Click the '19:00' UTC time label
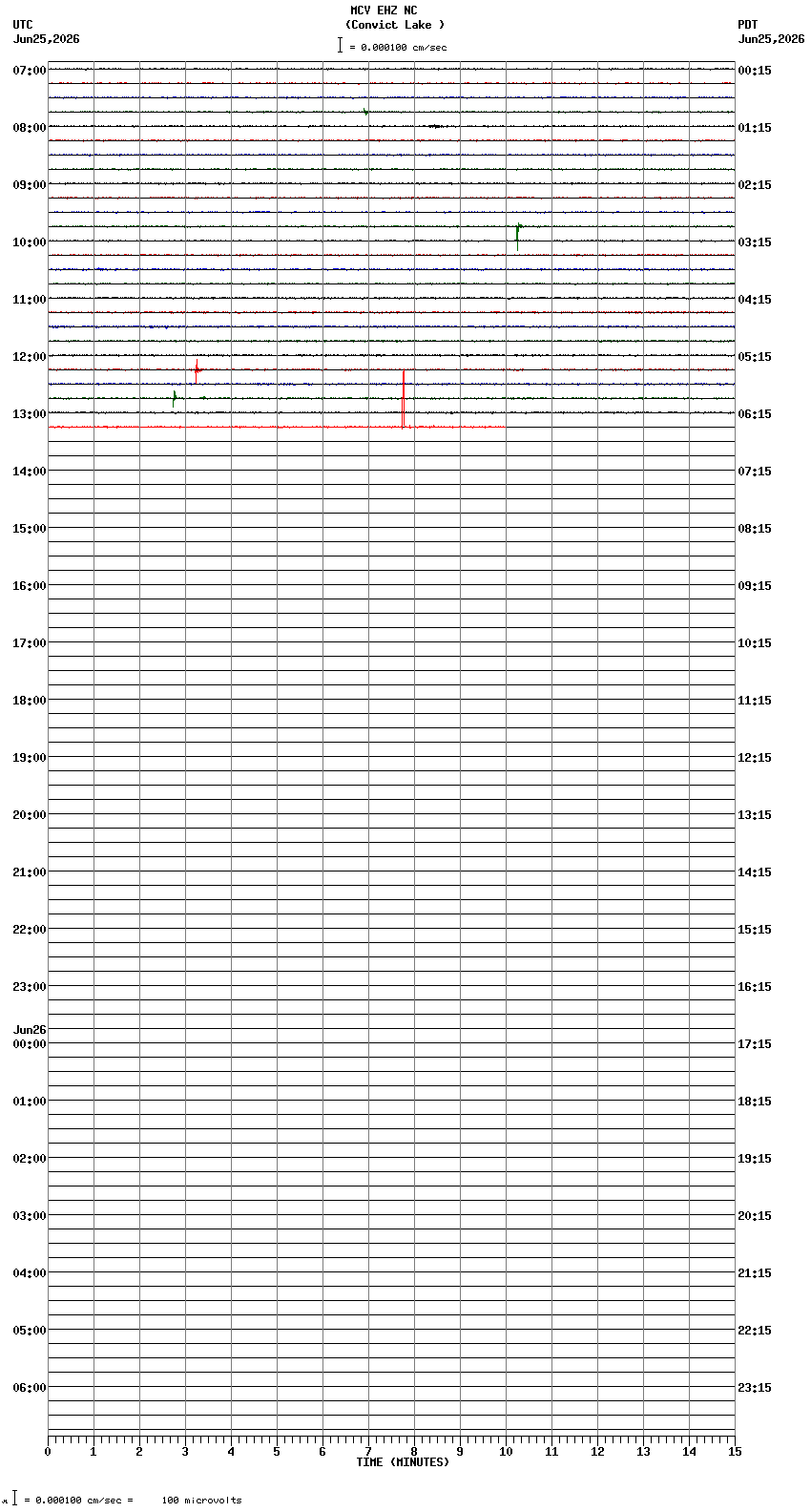 [30, 758]
